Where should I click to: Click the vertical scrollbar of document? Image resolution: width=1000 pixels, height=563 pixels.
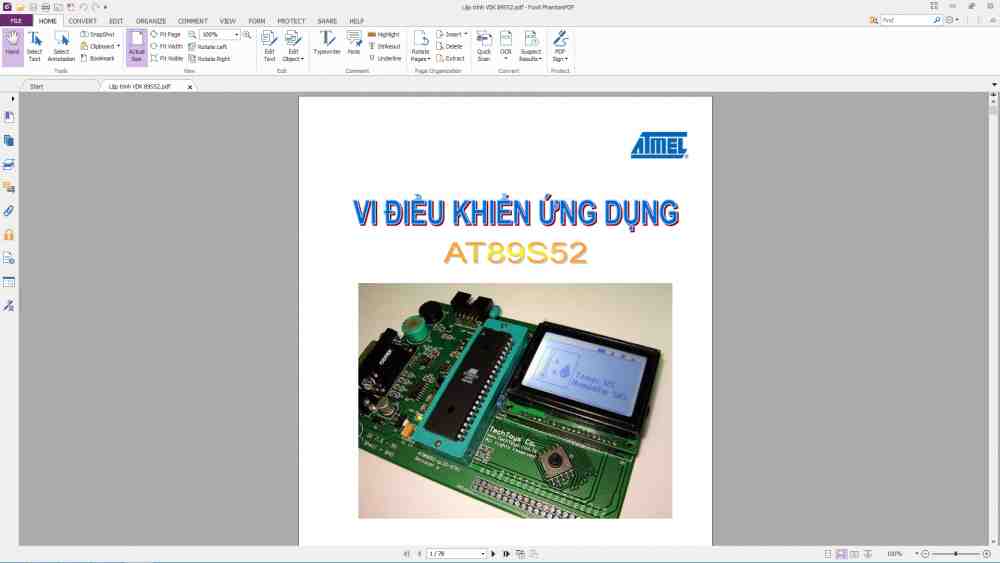point(993,319)
